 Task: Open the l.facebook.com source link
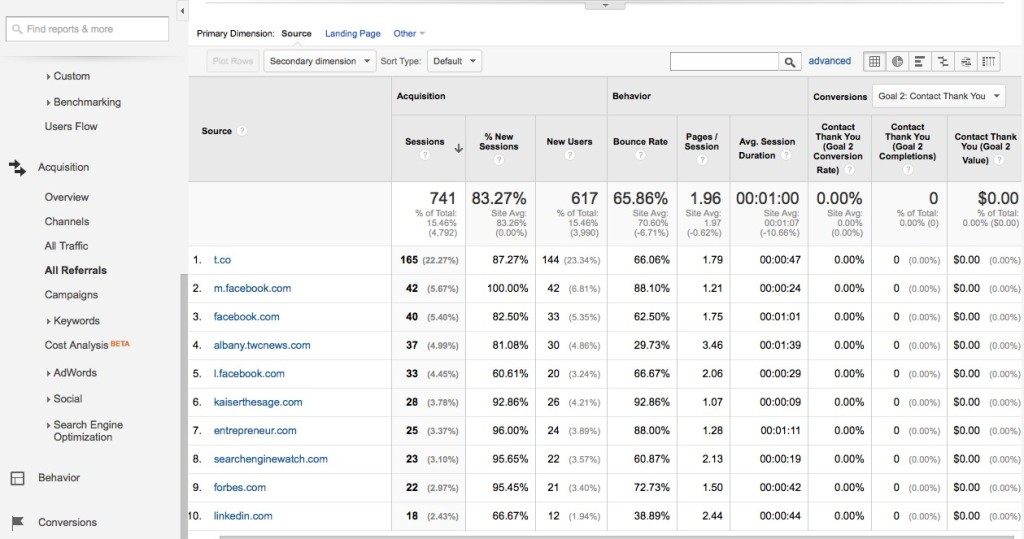click(249, 374)
